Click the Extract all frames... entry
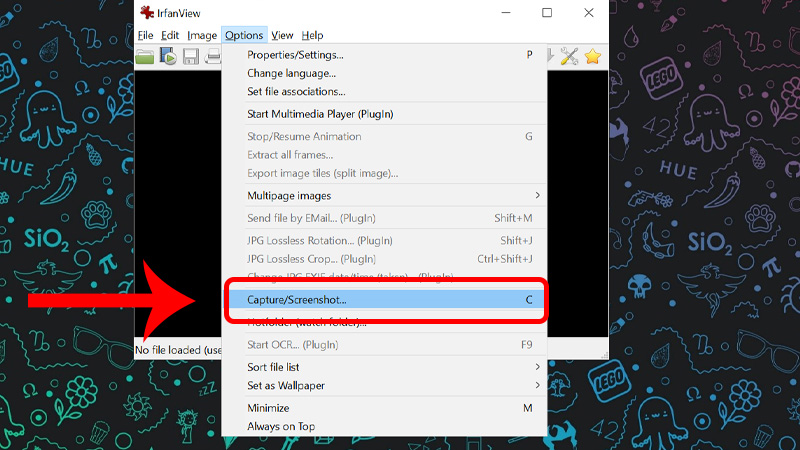Image resolution: width=800 pixels, height=450 pixels. [384, 155]
